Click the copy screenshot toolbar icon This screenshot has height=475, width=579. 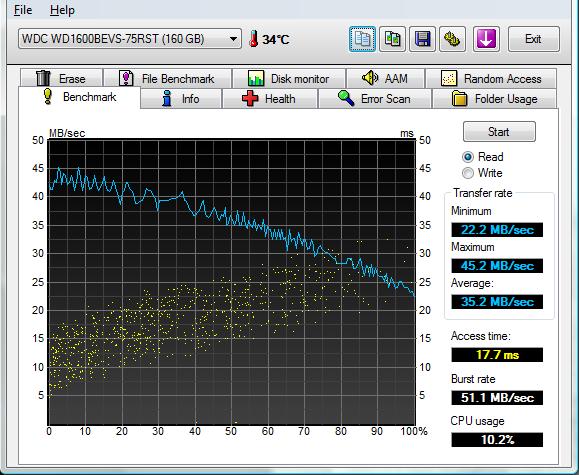tap(392, 39)
